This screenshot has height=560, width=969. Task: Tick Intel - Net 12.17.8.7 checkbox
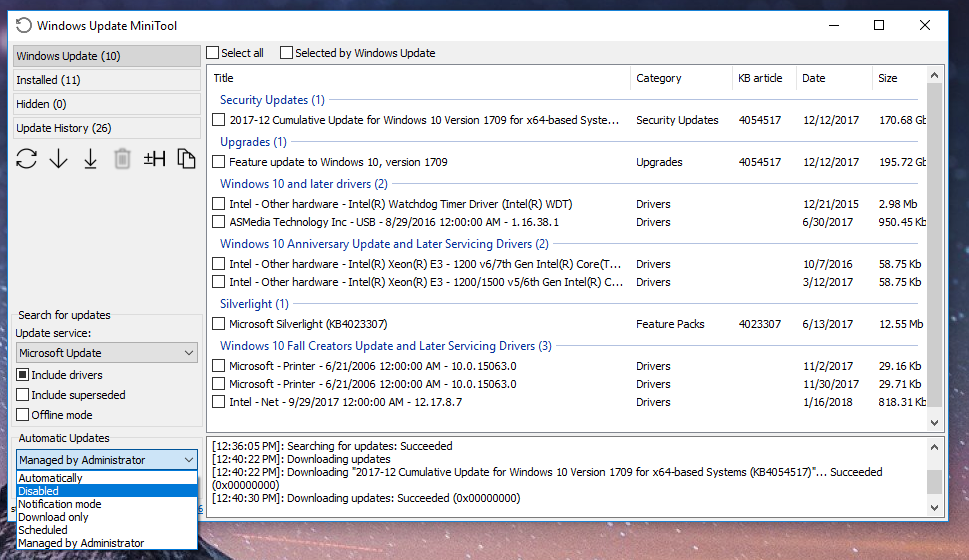click(x=218, y=402)
